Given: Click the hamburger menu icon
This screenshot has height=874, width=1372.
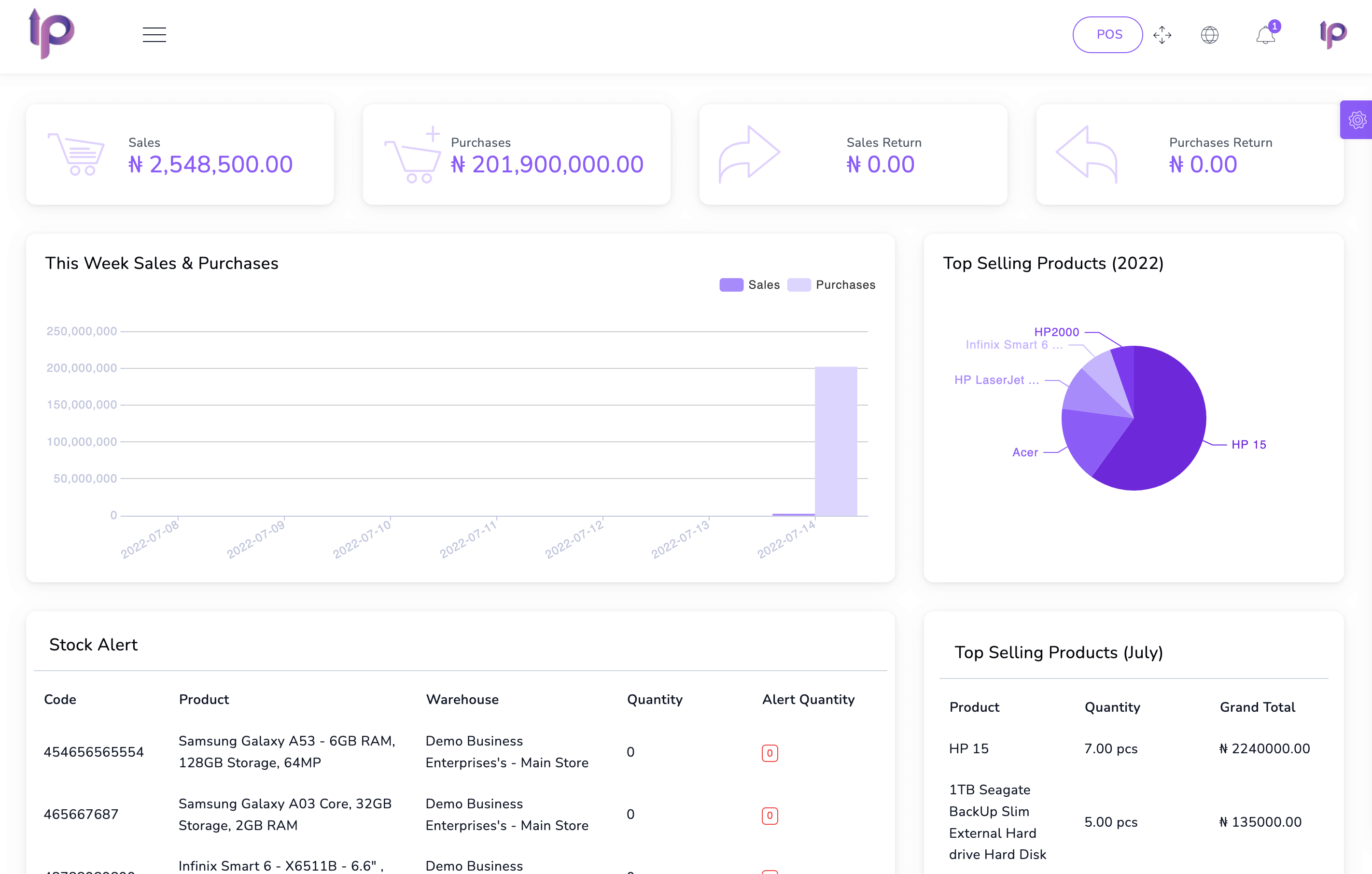Looking at the screenshot, I should pos(154,35).
